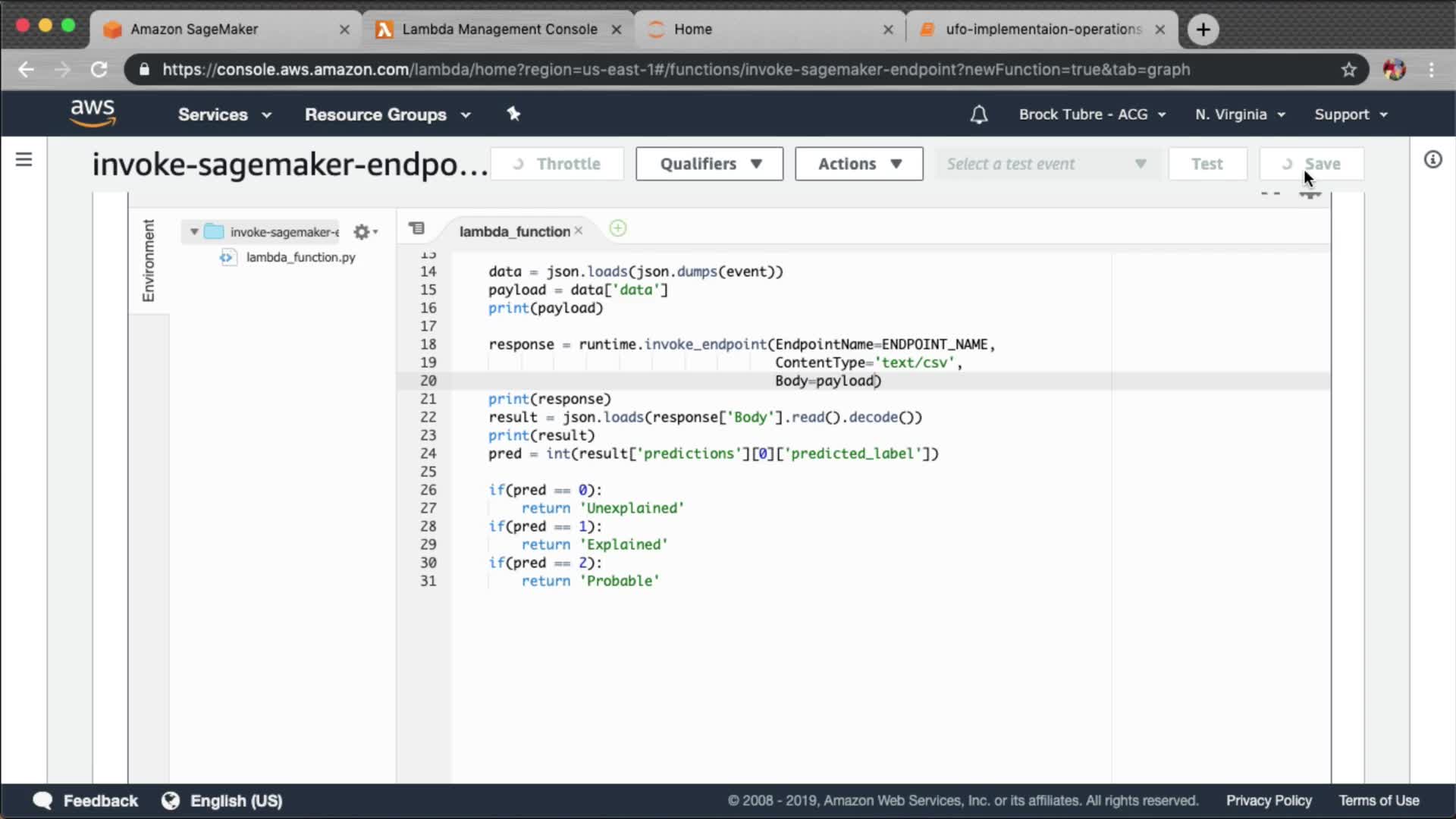Collapse the invoke-sagemaker folder tree
Image resolution: width=1456 pixels, height=819 pixels.
194,232
